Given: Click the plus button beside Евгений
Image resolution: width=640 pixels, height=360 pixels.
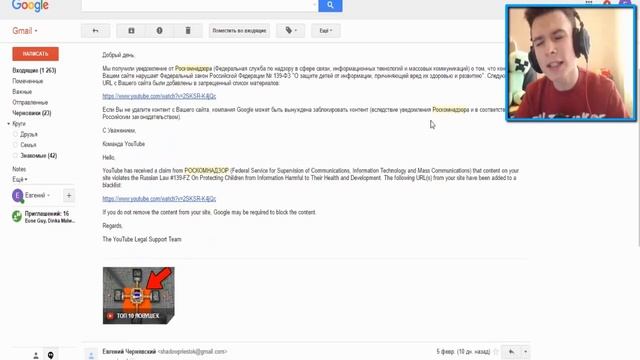Looking at the screenshot, I should (69, 196).
